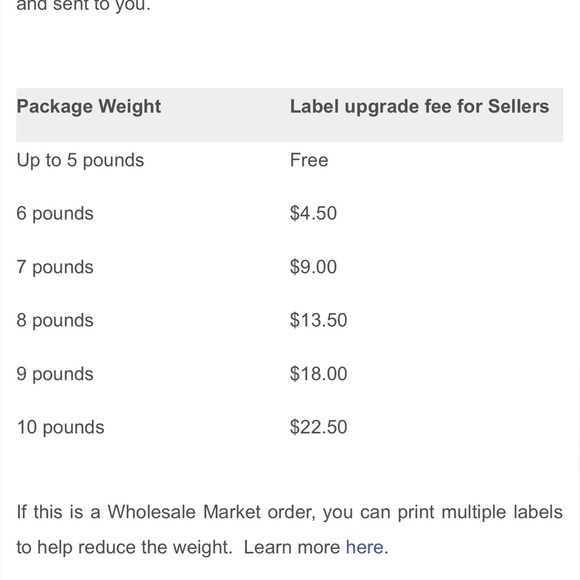
Task: Select the 7 pounds weight entry
Action: tap(55, 267)
